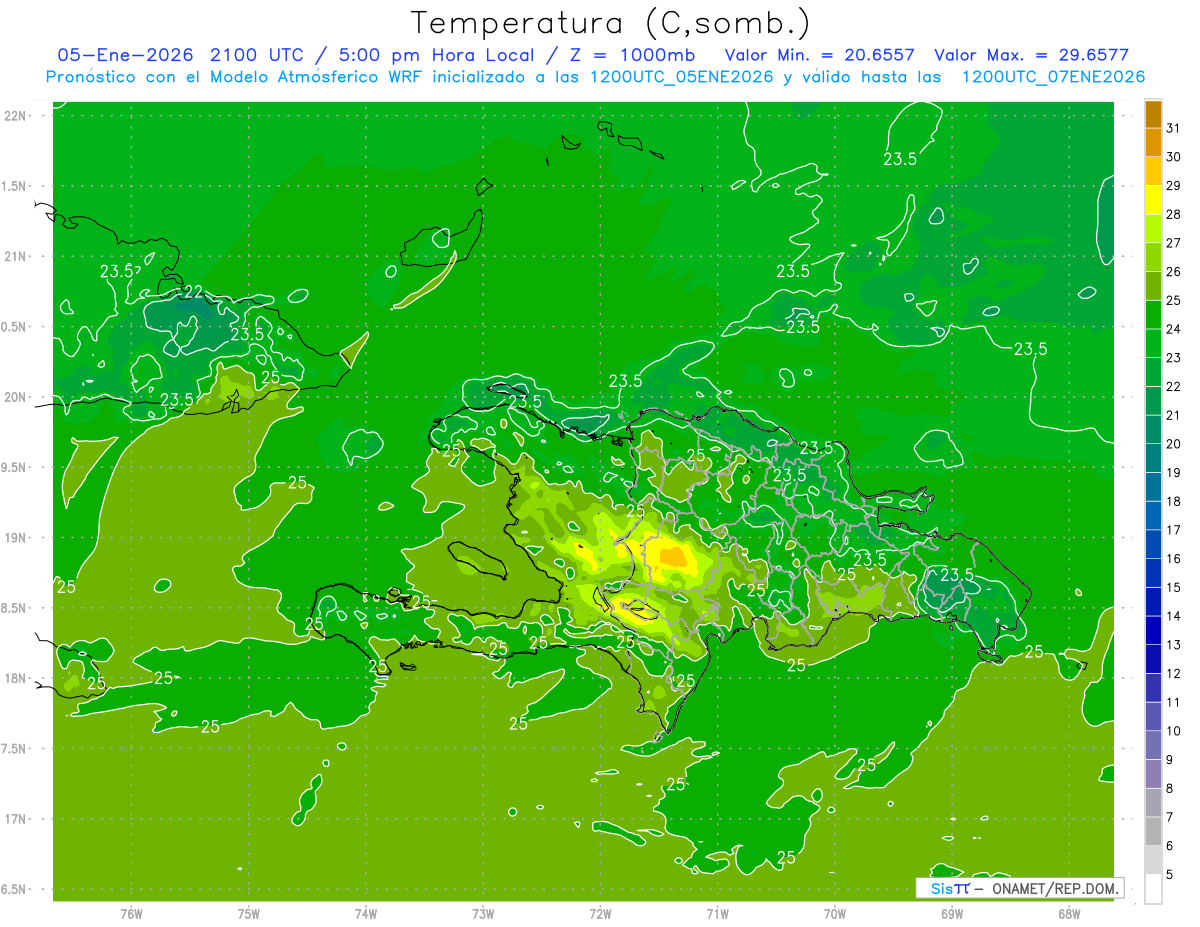The width and height of the screenshot is (1200, 927).
Task: Click the '15' label on the color scale
Action: [1173, 587]
